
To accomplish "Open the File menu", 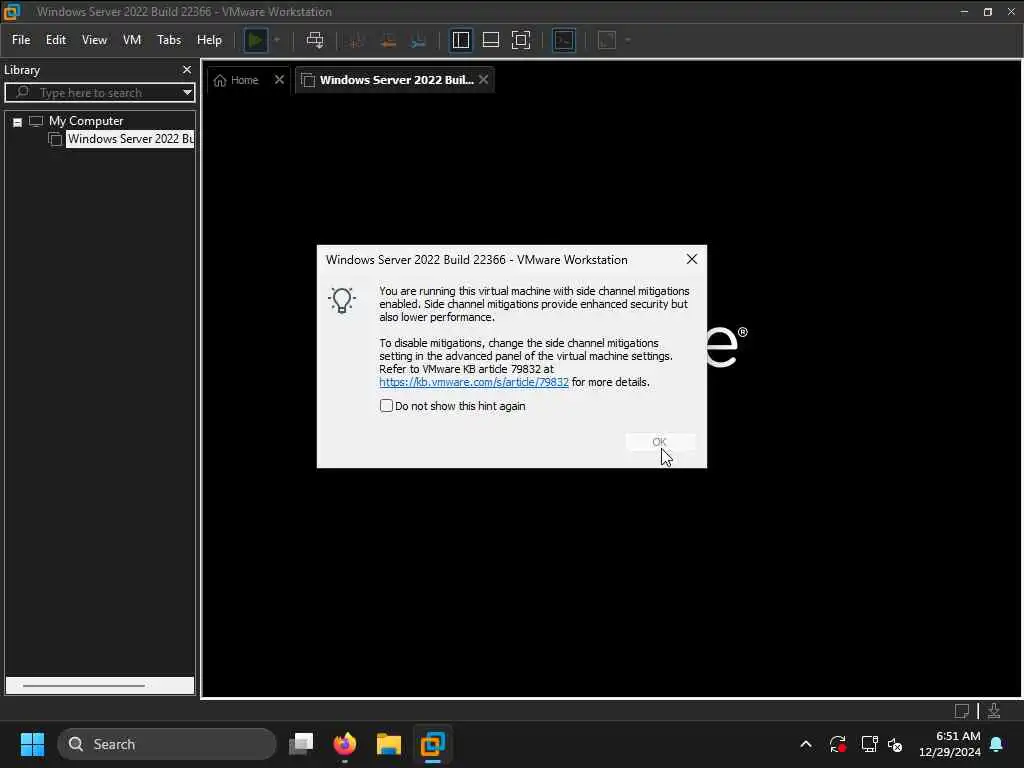I will coord(21,40).
